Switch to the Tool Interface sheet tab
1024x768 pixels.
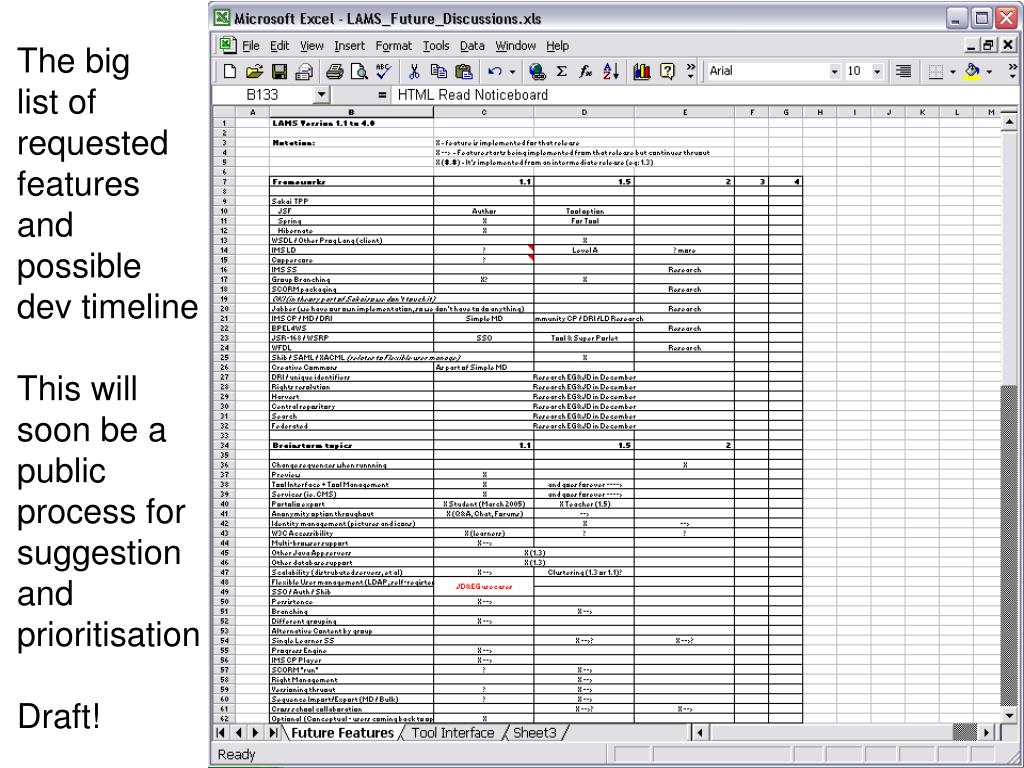point(453,733)
